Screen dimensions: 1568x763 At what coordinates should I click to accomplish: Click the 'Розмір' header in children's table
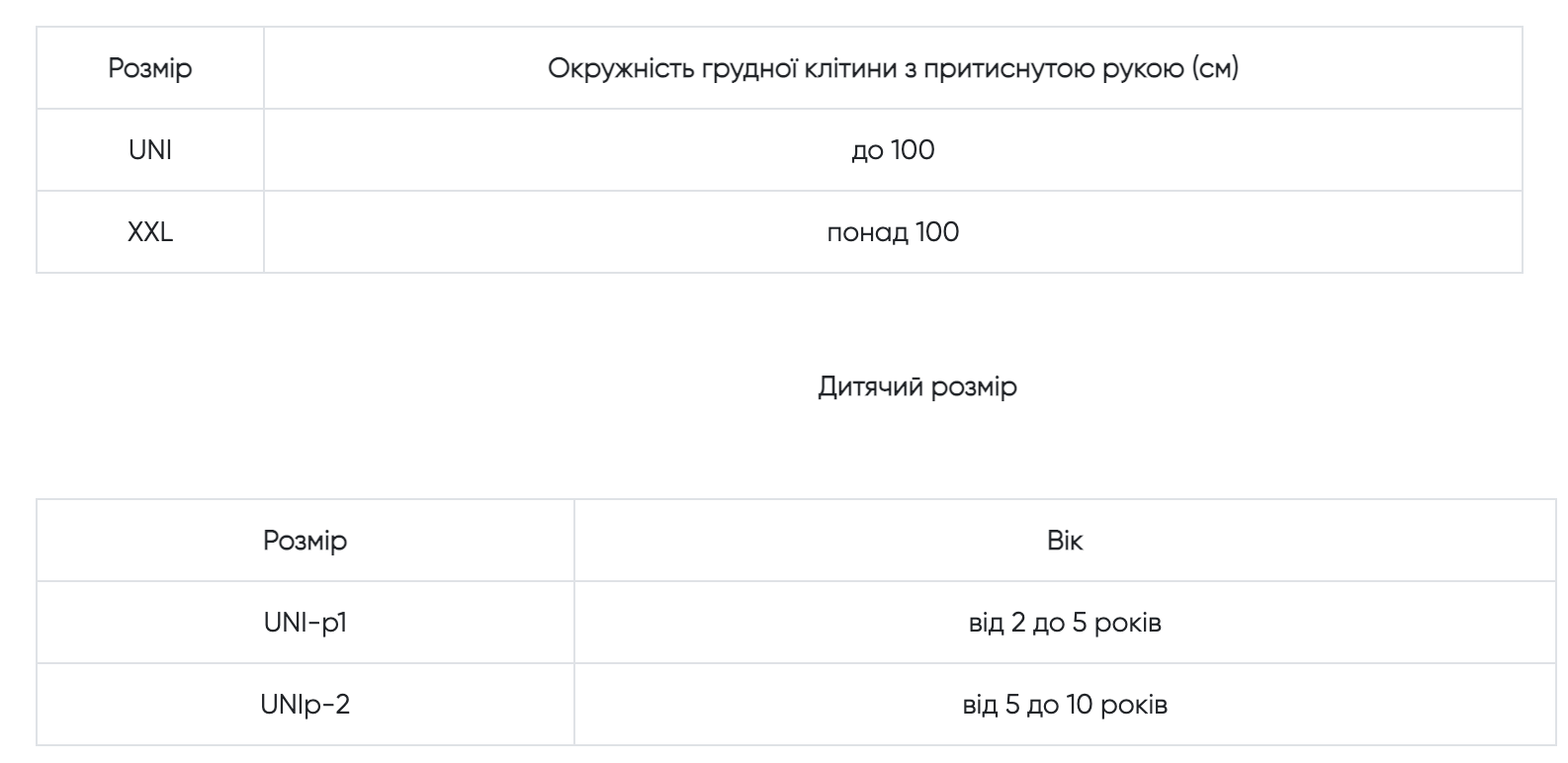coord(305,541)
